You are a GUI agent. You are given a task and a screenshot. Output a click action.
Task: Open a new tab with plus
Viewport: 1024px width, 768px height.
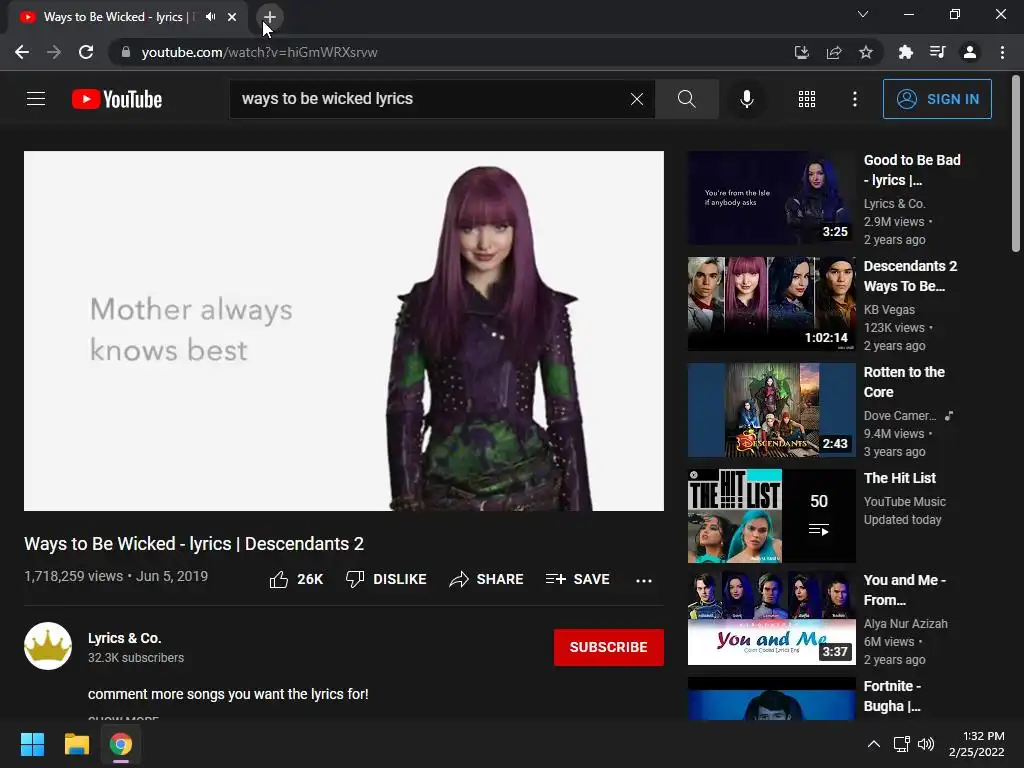(270, 17)
